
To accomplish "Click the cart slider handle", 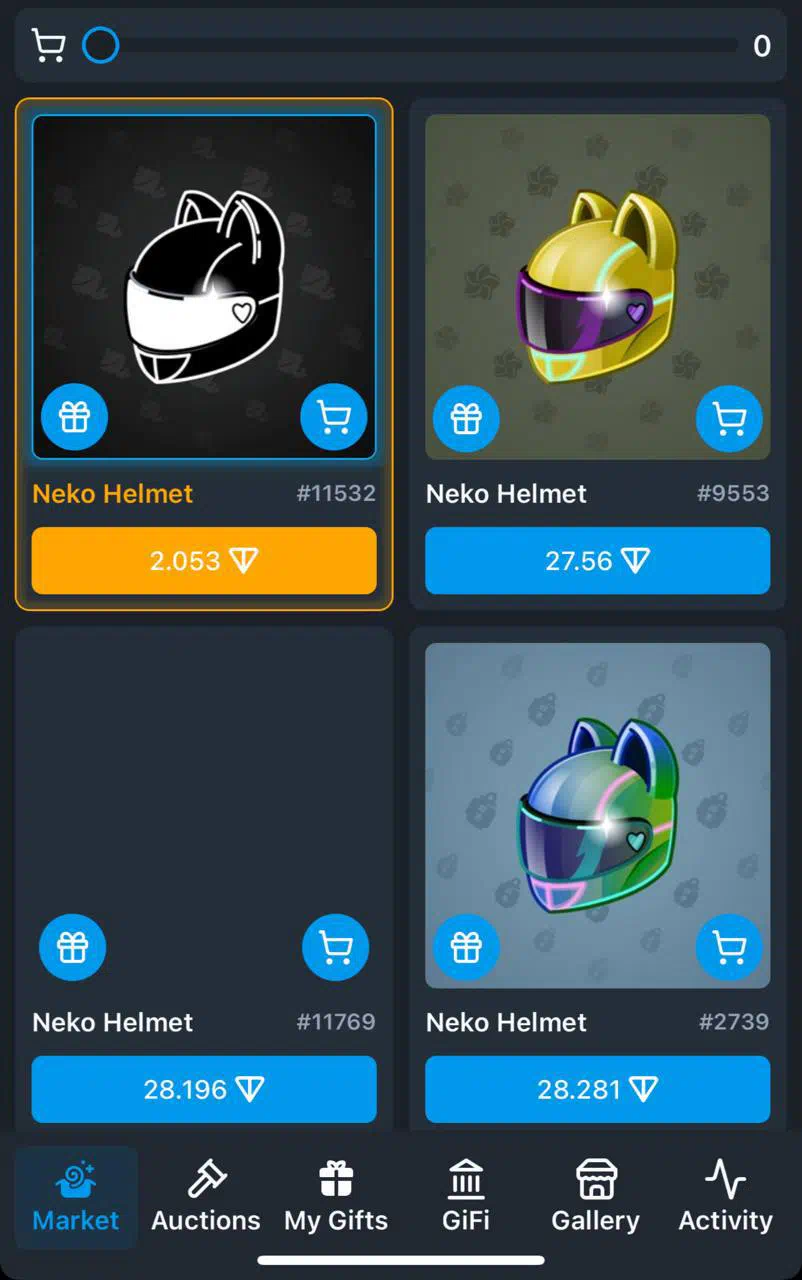I will point(100,45).
